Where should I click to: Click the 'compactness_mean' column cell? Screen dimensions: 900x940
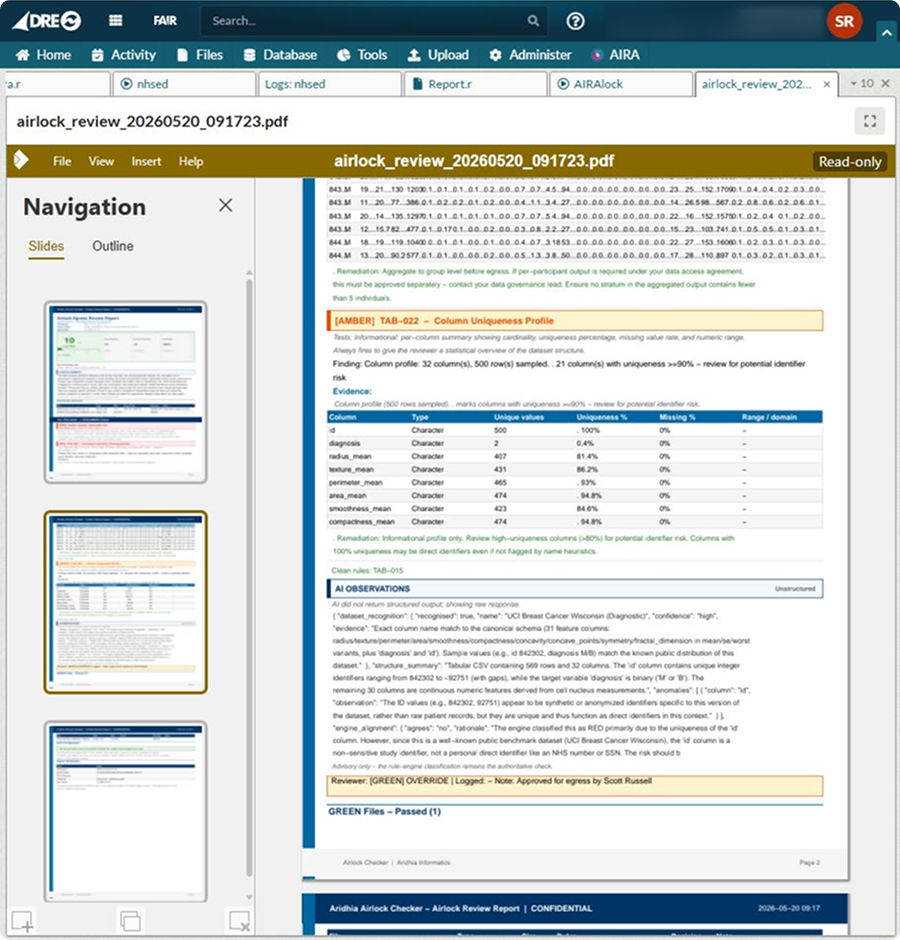pos(362,522)
